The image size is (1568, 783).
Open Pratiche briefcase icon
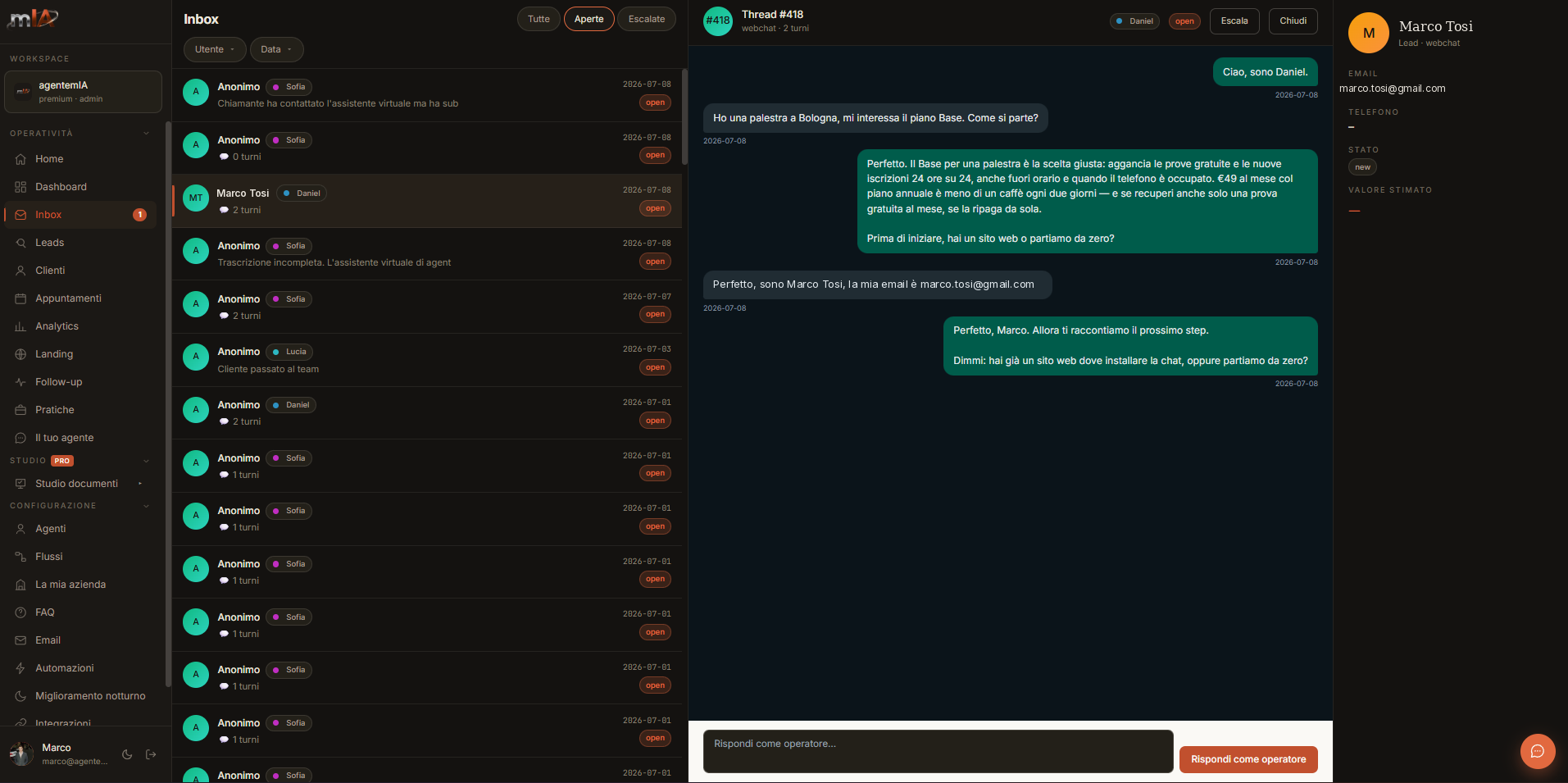point(20,410)
